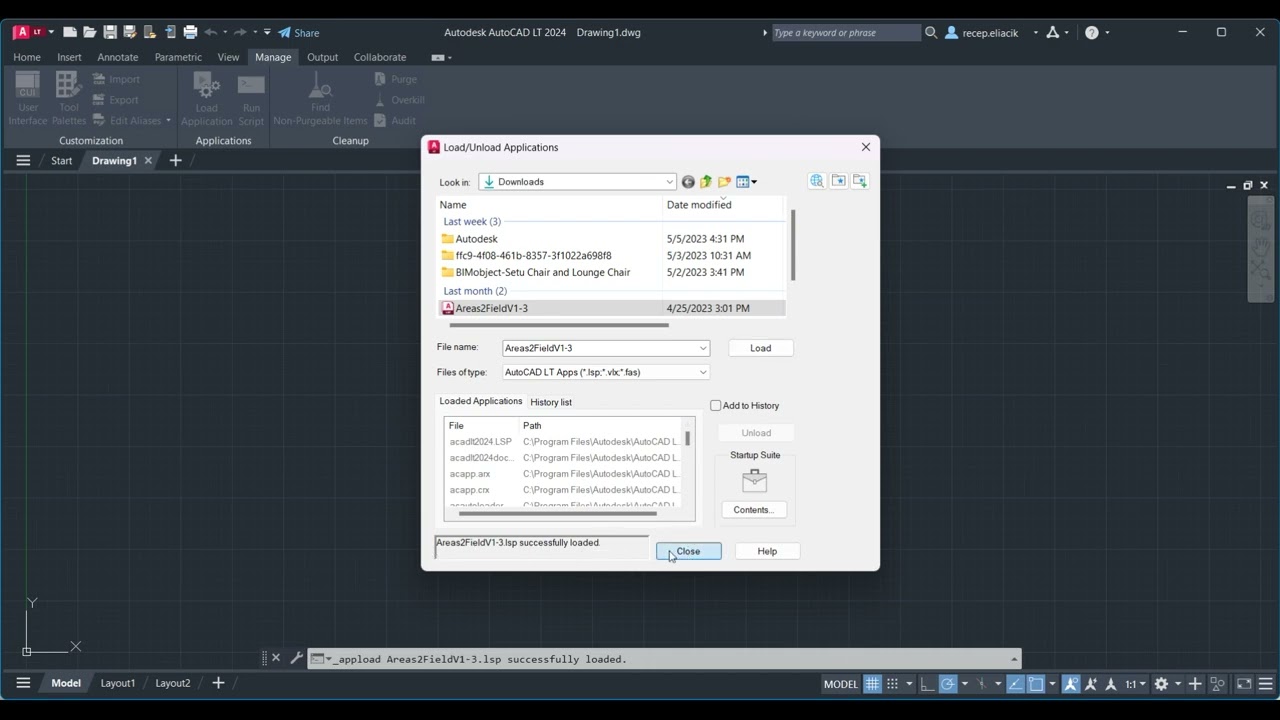Switch to the Layout1 tab
The width and height of the screenshot is (1280, 720).
coord(117,683)
